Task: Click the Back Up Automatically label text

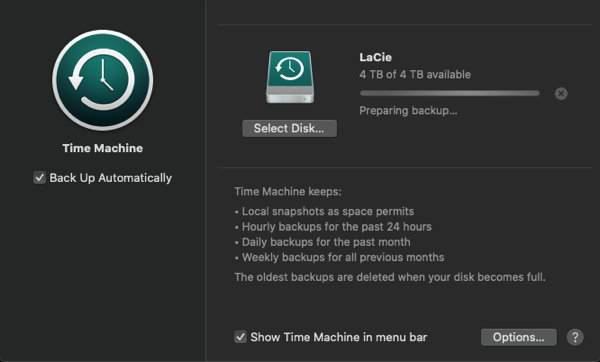Action: [111, 178]
